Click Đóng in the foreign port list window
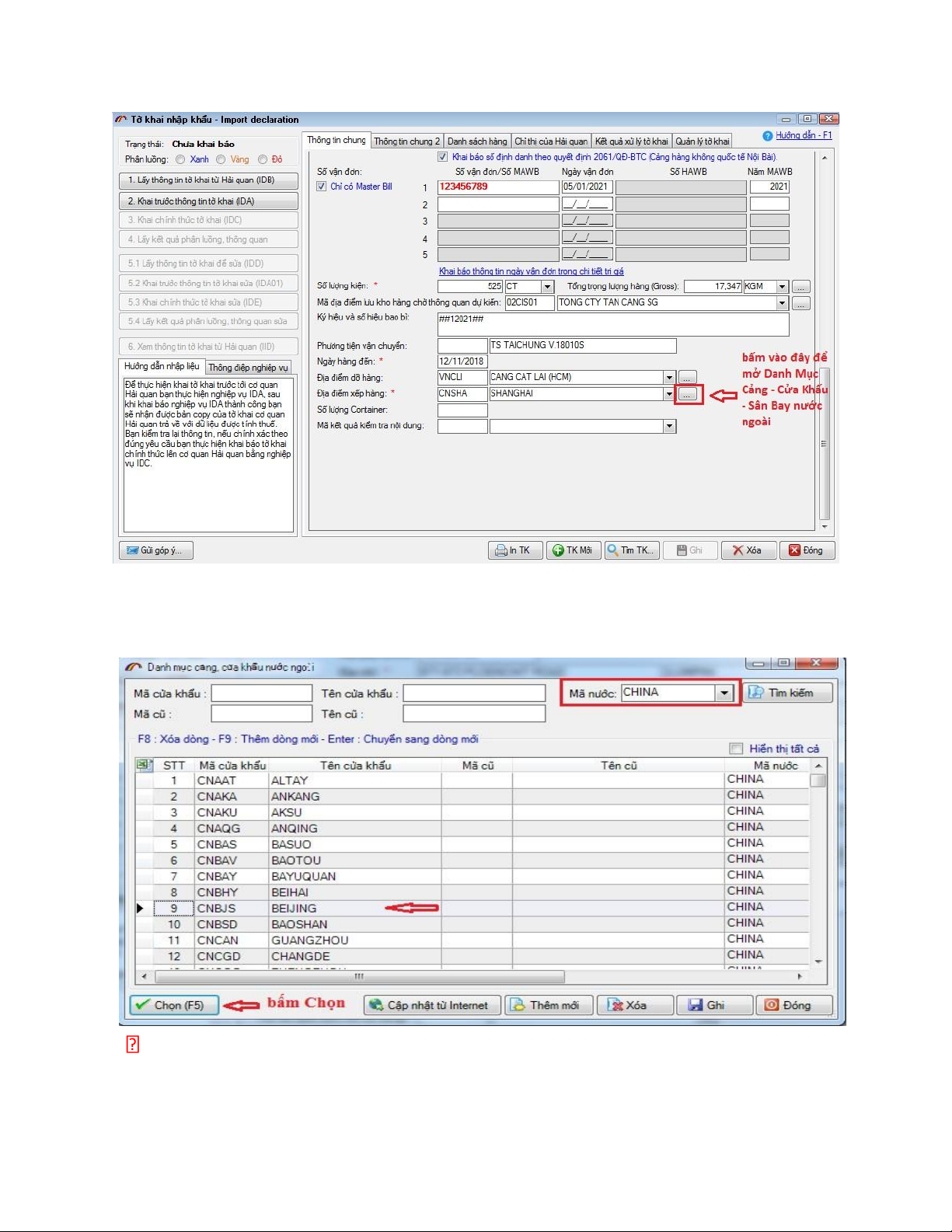Image resolution: width=952 pixels, height=1232 pixels. click(794, 1005)
